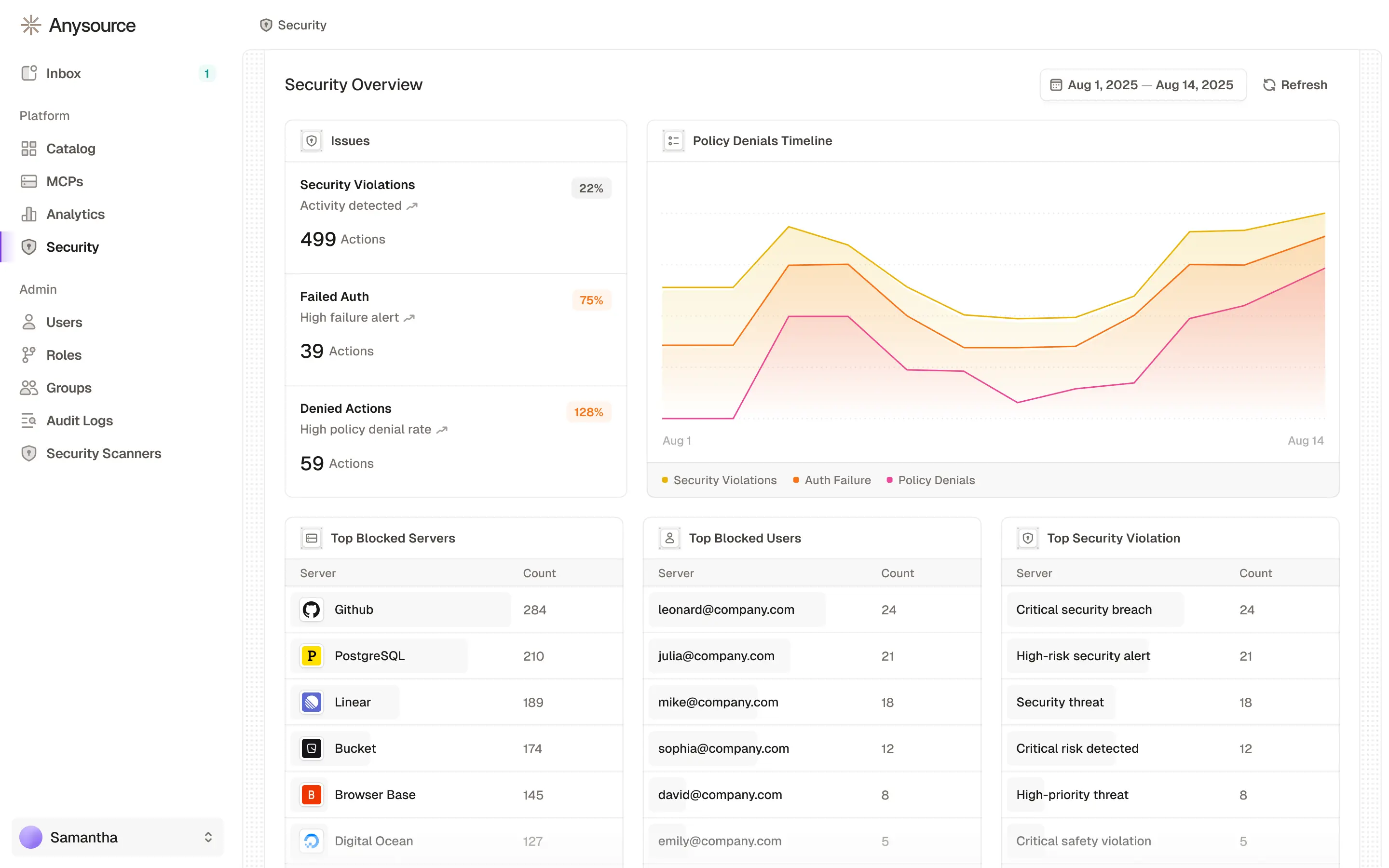Open the Activity detected arrow link

[412, 205]
